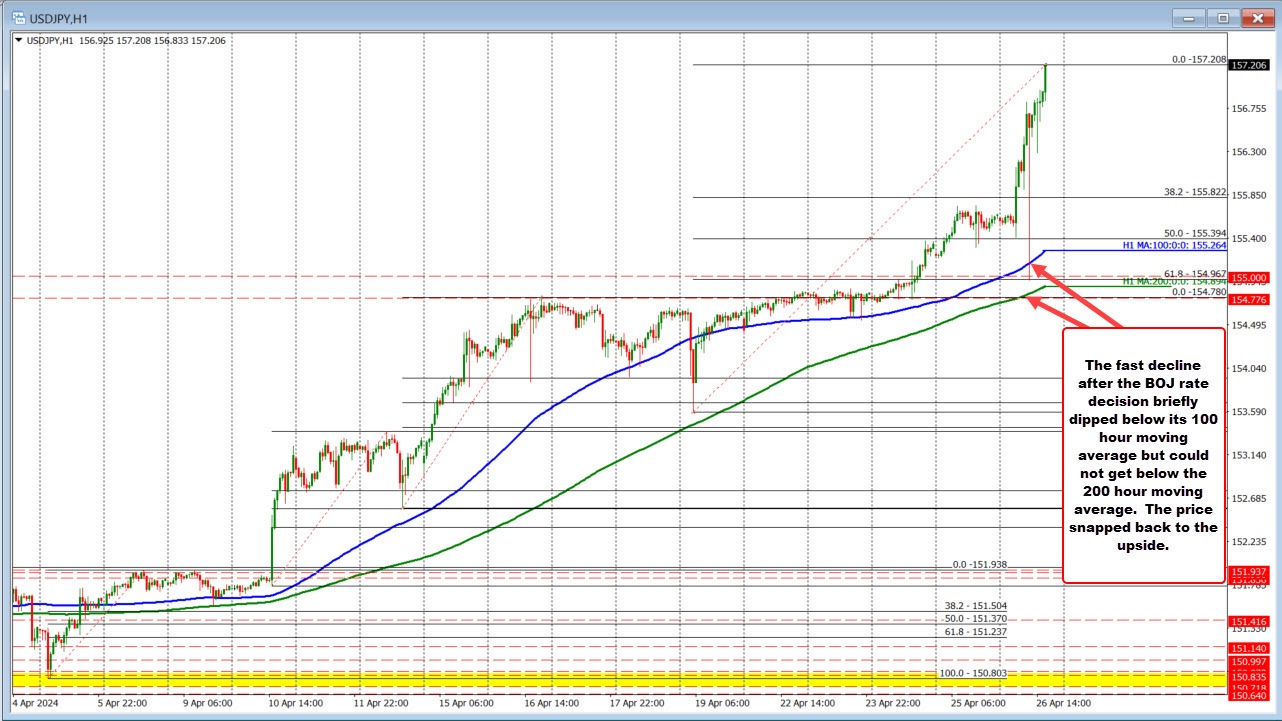1282x721 pixels.
Task: Click the 157.206 current price label
Action: click(1249, 64)
